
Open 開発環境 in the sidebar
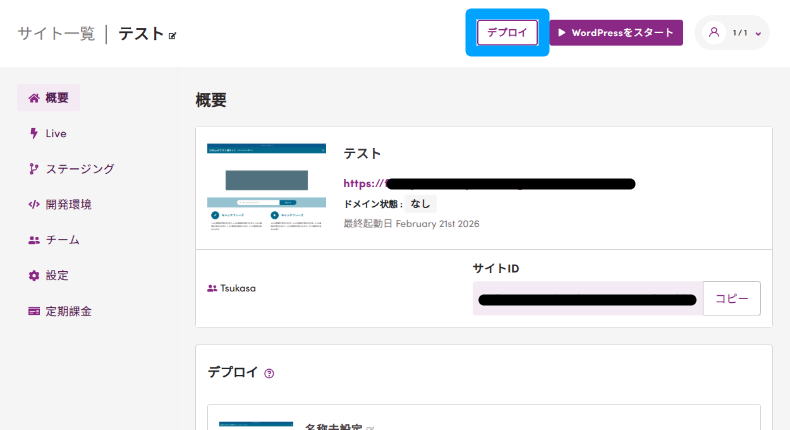tap(59, 205)
